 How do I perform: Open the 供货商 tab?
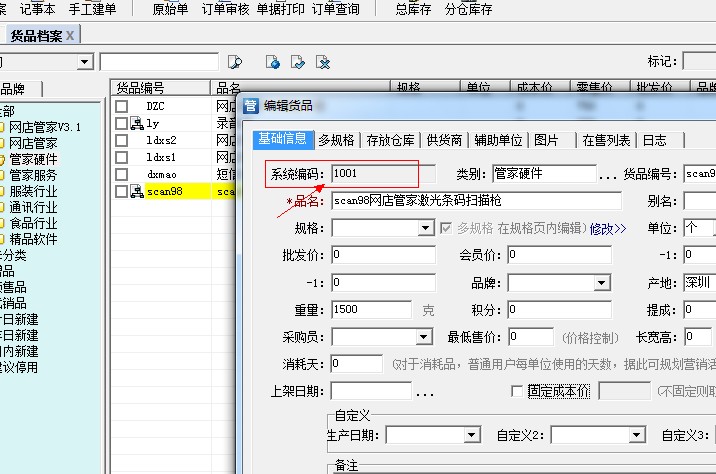click(x=444, y=139)
